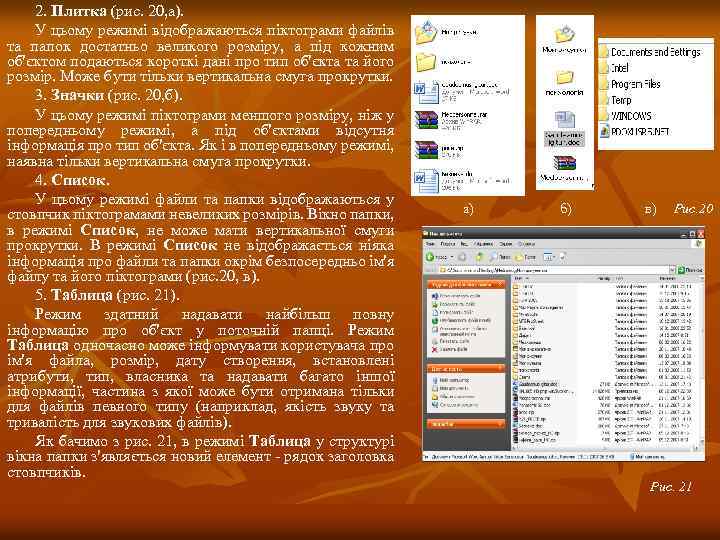Select the plain folder icon in figure б

[564, 83]
